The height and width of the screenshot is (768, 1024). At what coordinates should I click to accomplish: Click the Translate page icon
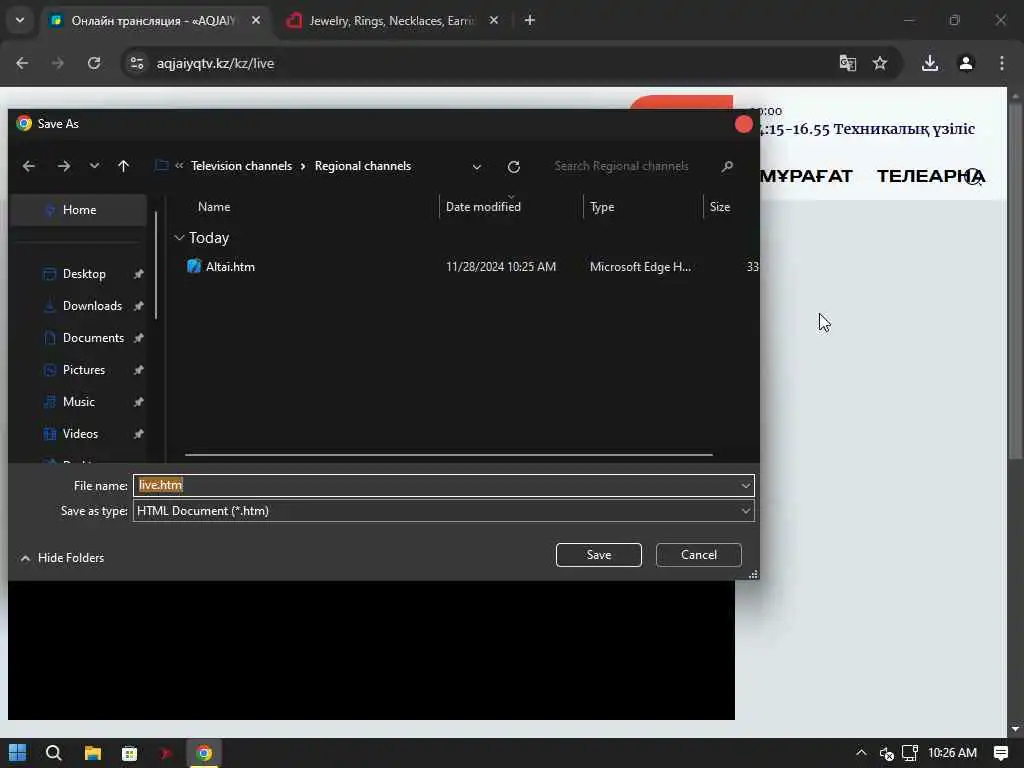[x=848, y=63]
